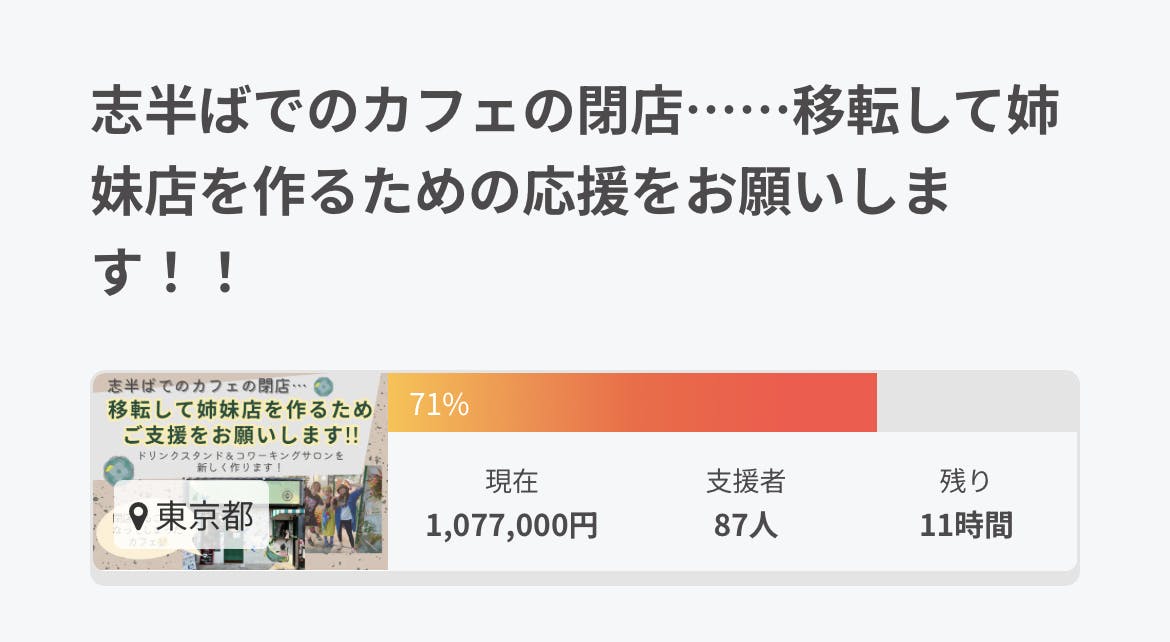Click yellow-highlighted 移転して姉妹店を作るため banner text
This screenshot has height=642, width=1170.
[x=240, y=410]
